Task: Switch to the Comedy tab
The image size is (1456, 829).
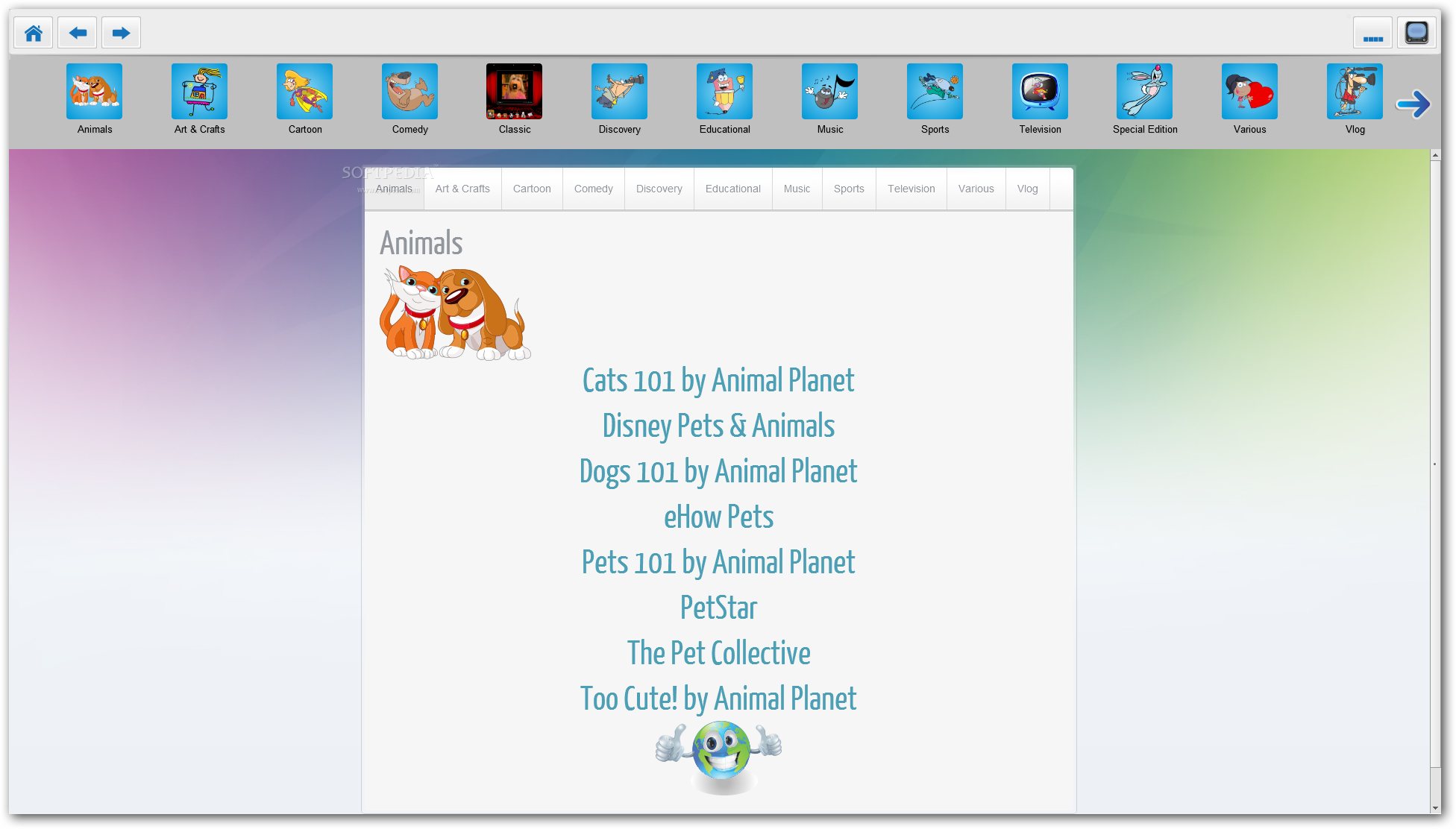Action: pos(594,189)
